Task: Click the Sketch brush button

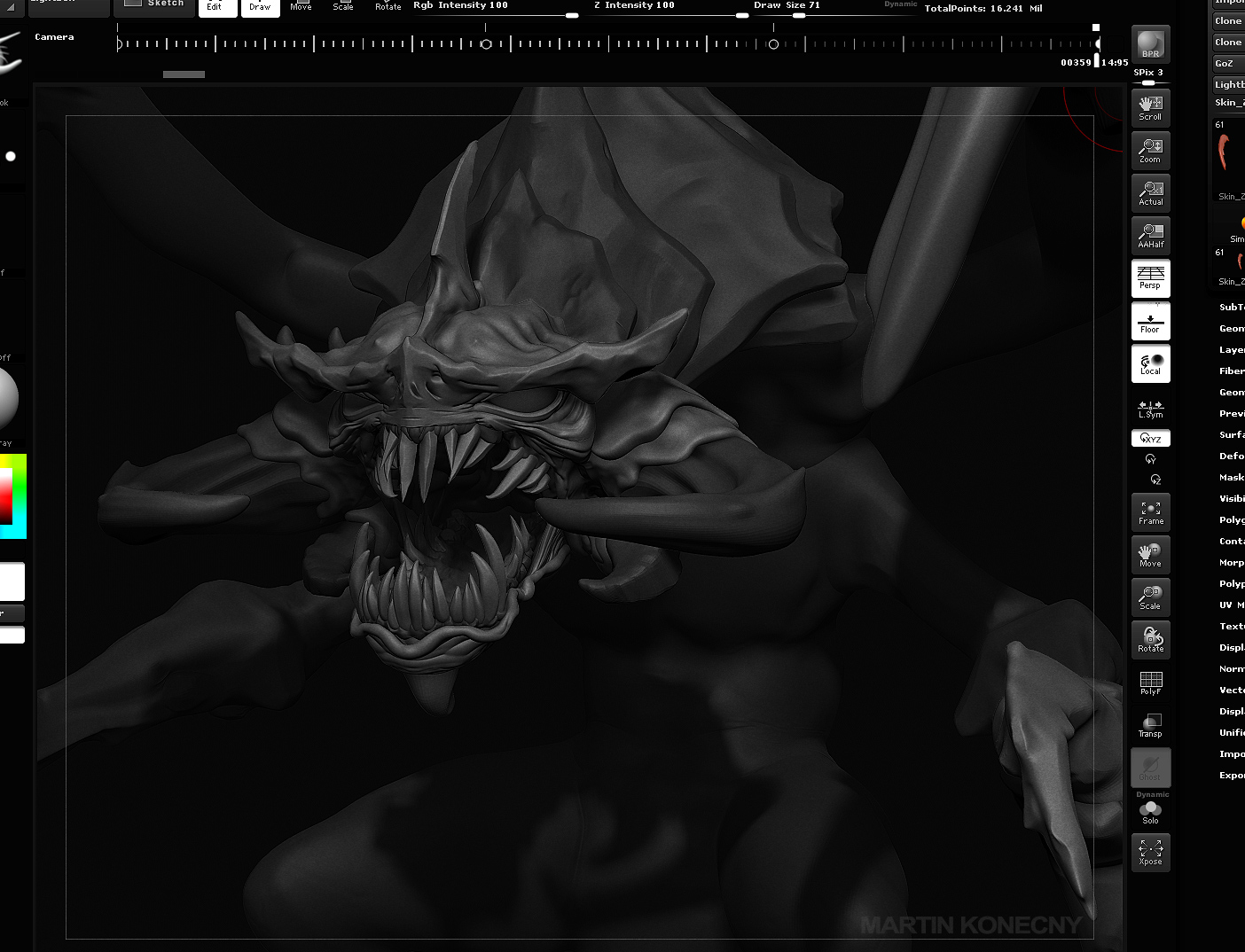Action: tap(153, 7)
